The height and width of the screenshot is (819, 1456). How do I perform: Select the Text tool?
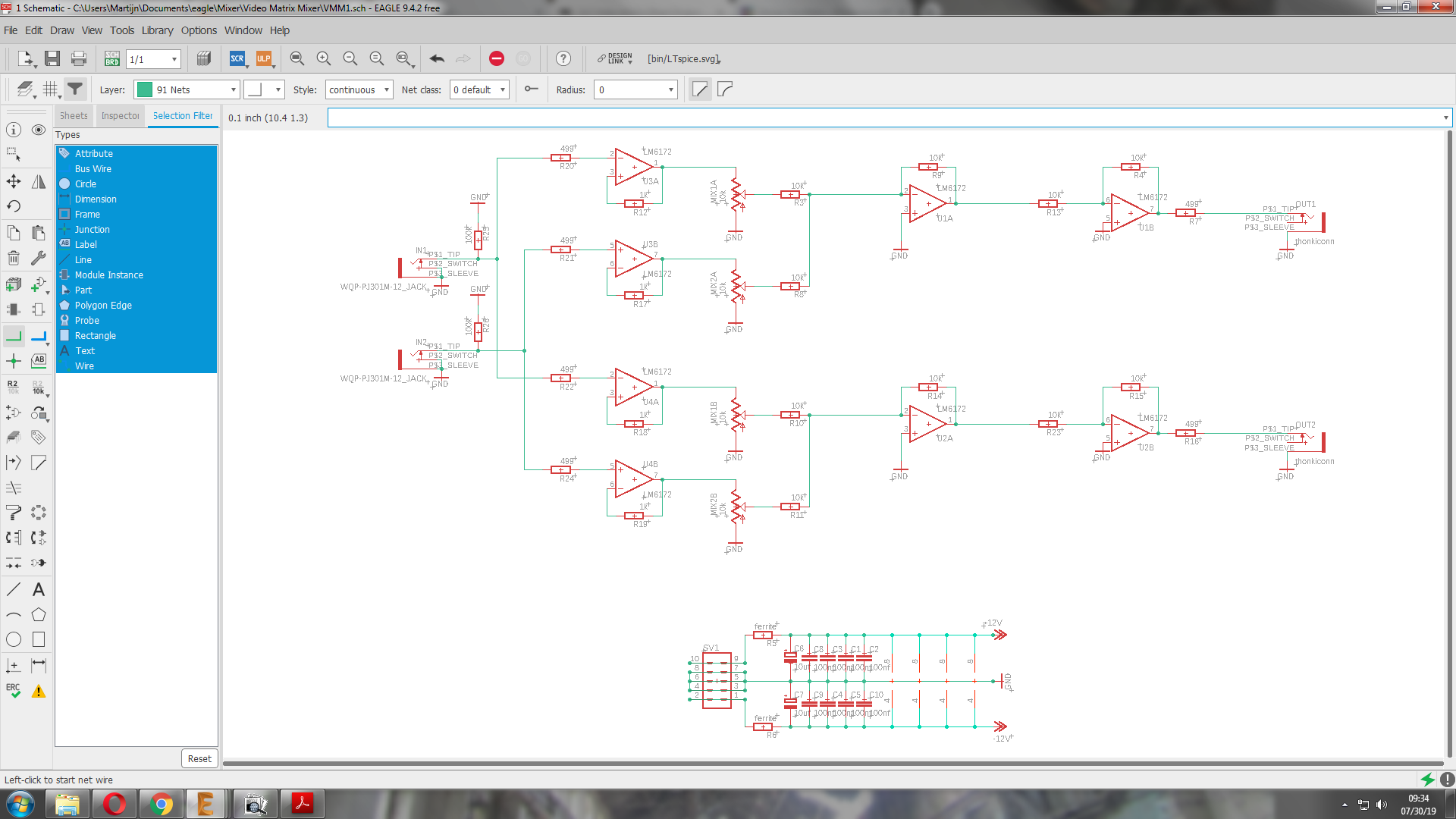click(x=39, y=589)
